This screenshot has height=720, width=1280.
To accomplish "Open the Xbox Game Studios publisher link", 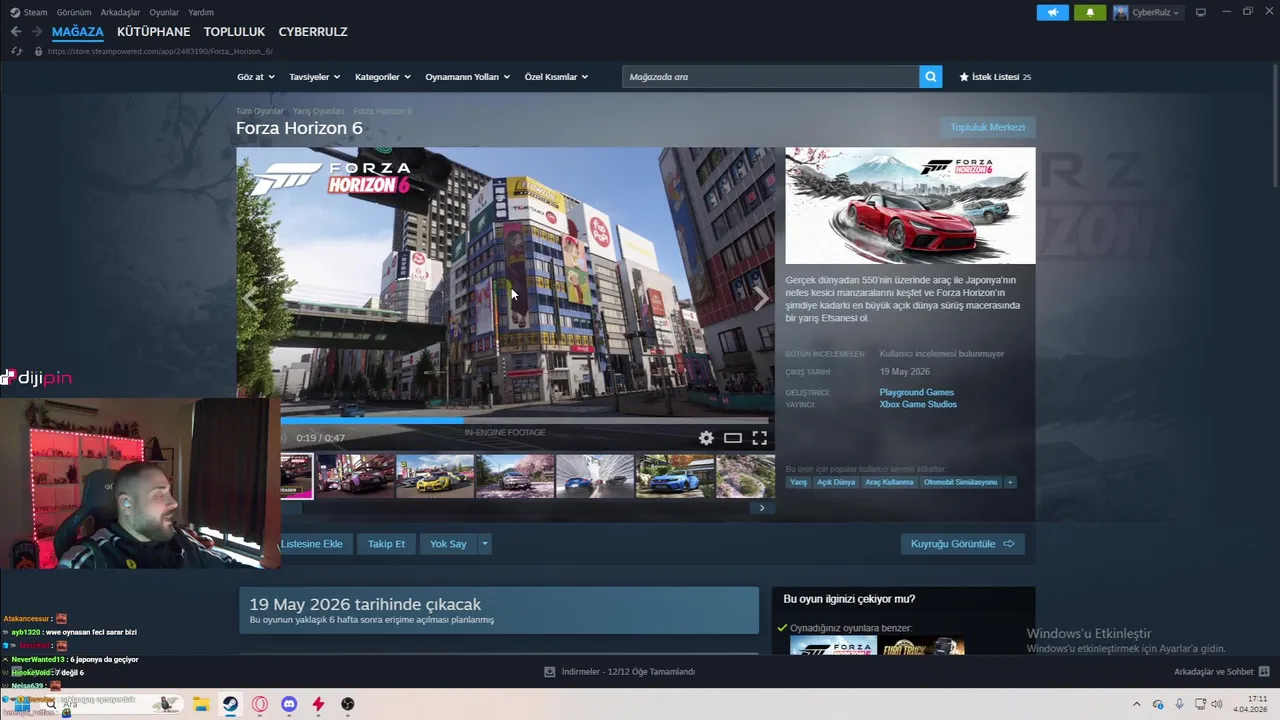I will [918, 404].
